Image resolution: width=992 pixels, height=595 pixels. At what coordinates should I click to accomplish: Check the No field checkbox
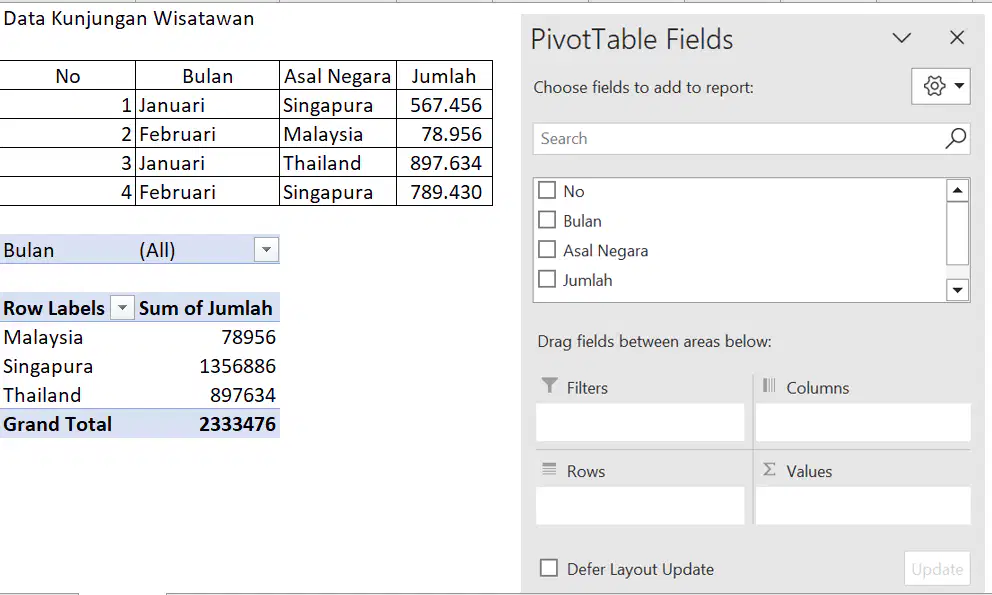[x=547, y=191]
